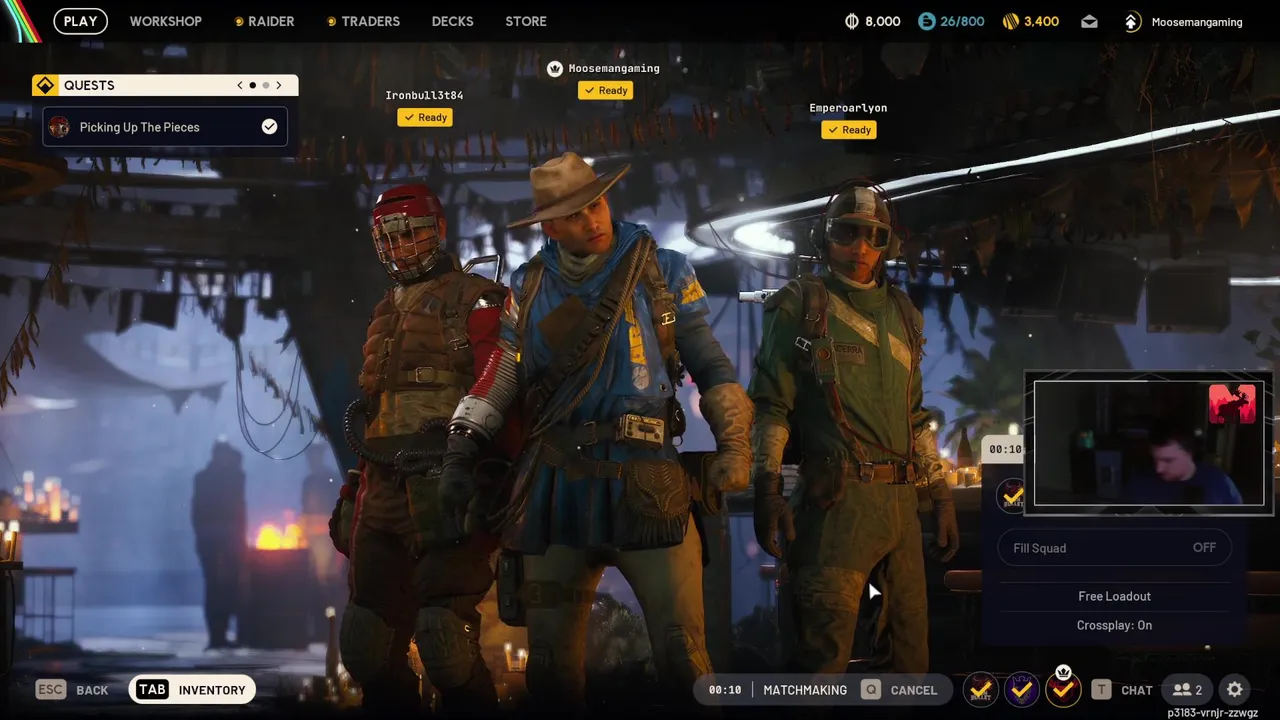
Task: Click the blue Cred token icon
Action: click(927, 21)
